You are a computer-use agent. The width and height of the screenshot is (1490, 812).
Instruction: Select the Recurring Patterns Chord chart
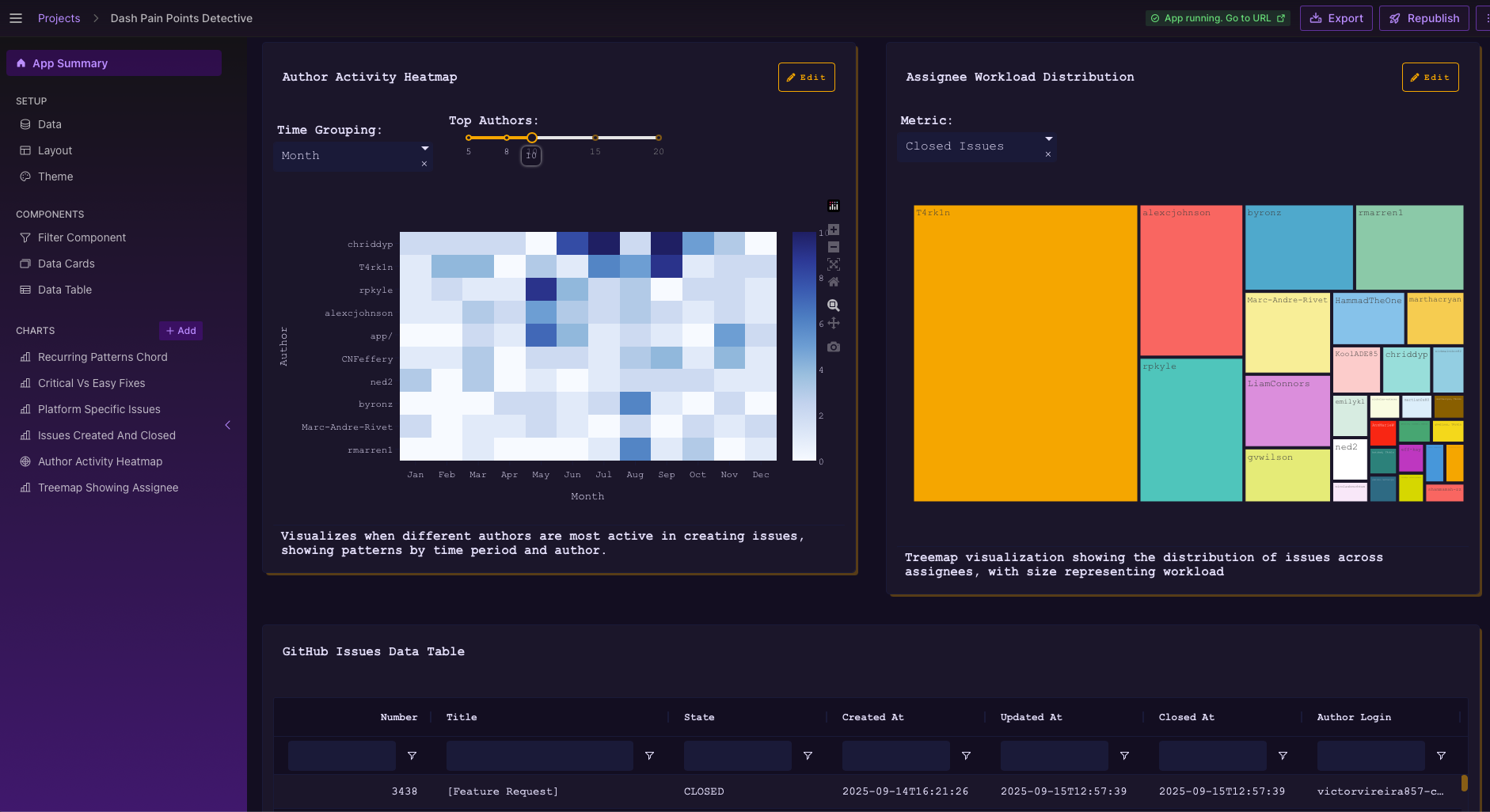(102, 357)
